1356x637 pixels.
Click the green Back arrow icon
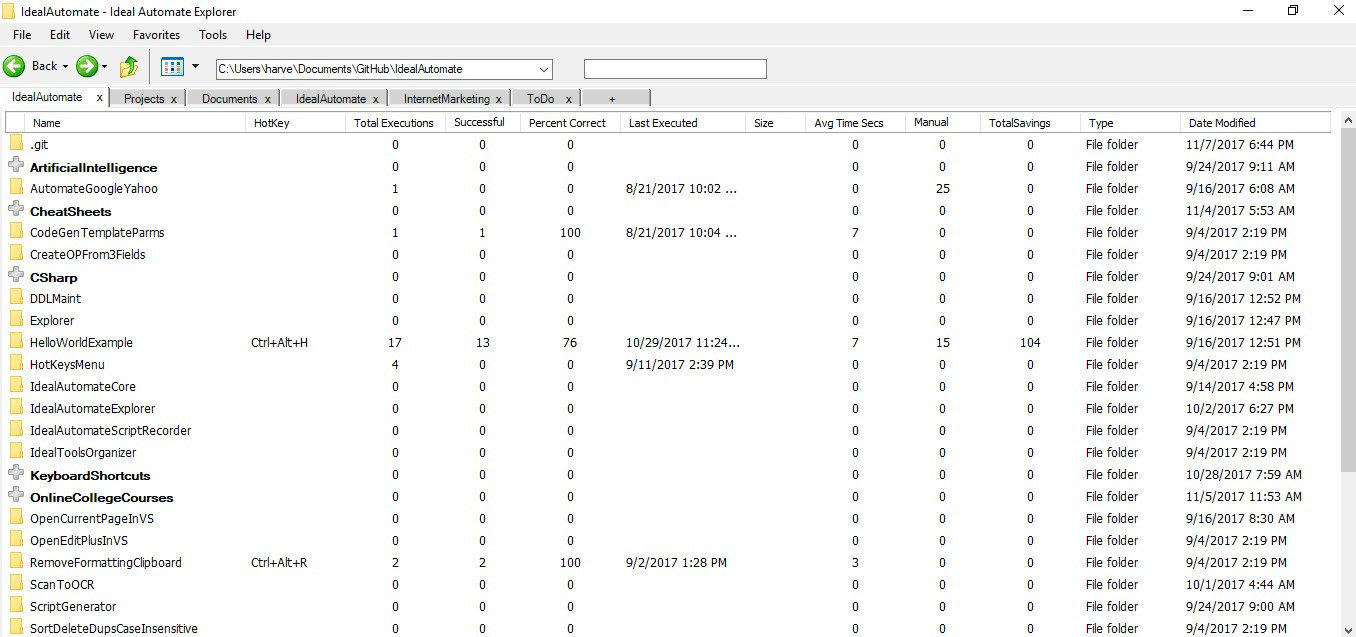[14, 67]
